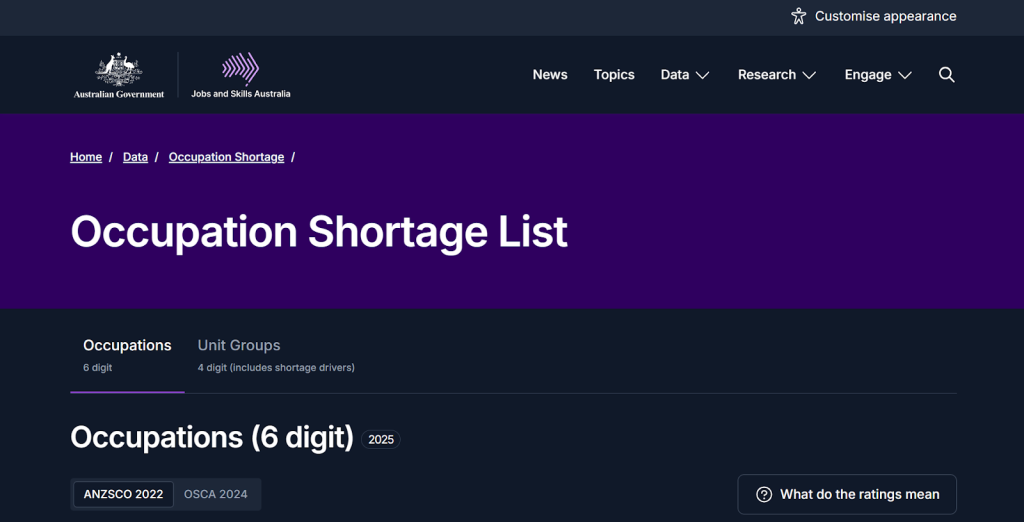This screenshot has width=1024, height=522.
Task: Switch to the Unit Groups tab
Action: 239,346
